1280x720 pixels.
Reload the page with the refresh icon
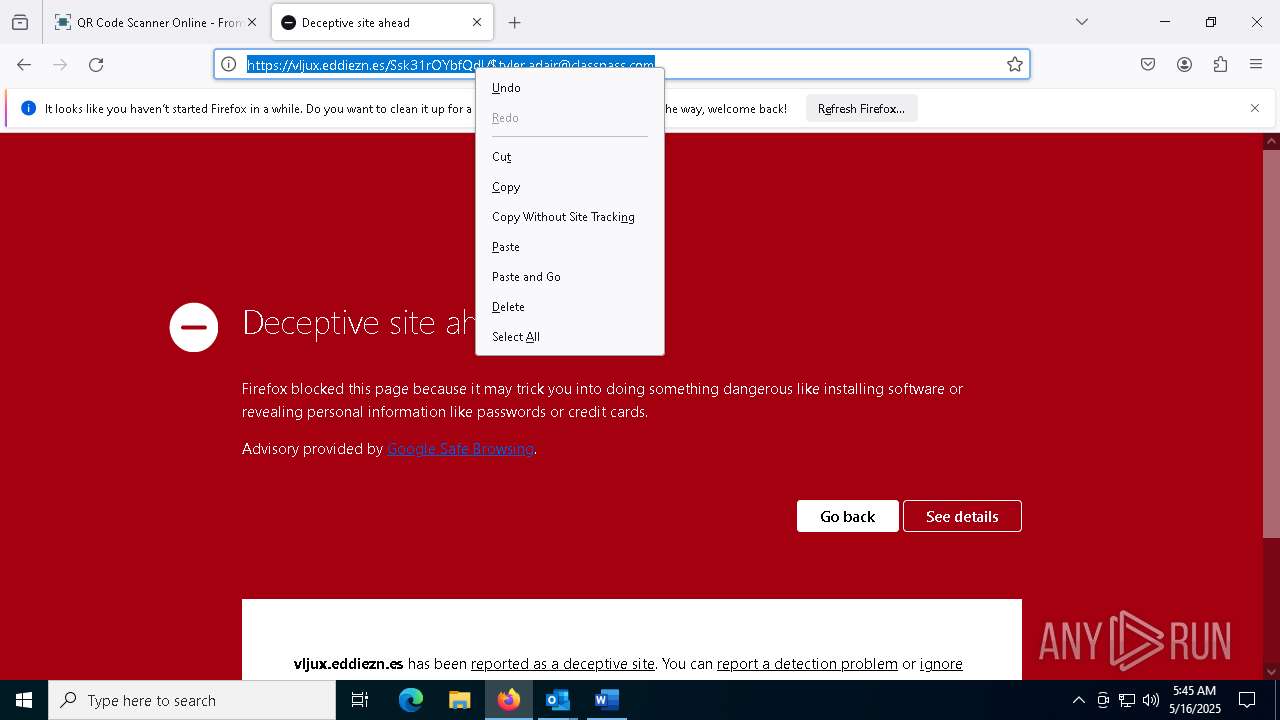tap(96, 64)
